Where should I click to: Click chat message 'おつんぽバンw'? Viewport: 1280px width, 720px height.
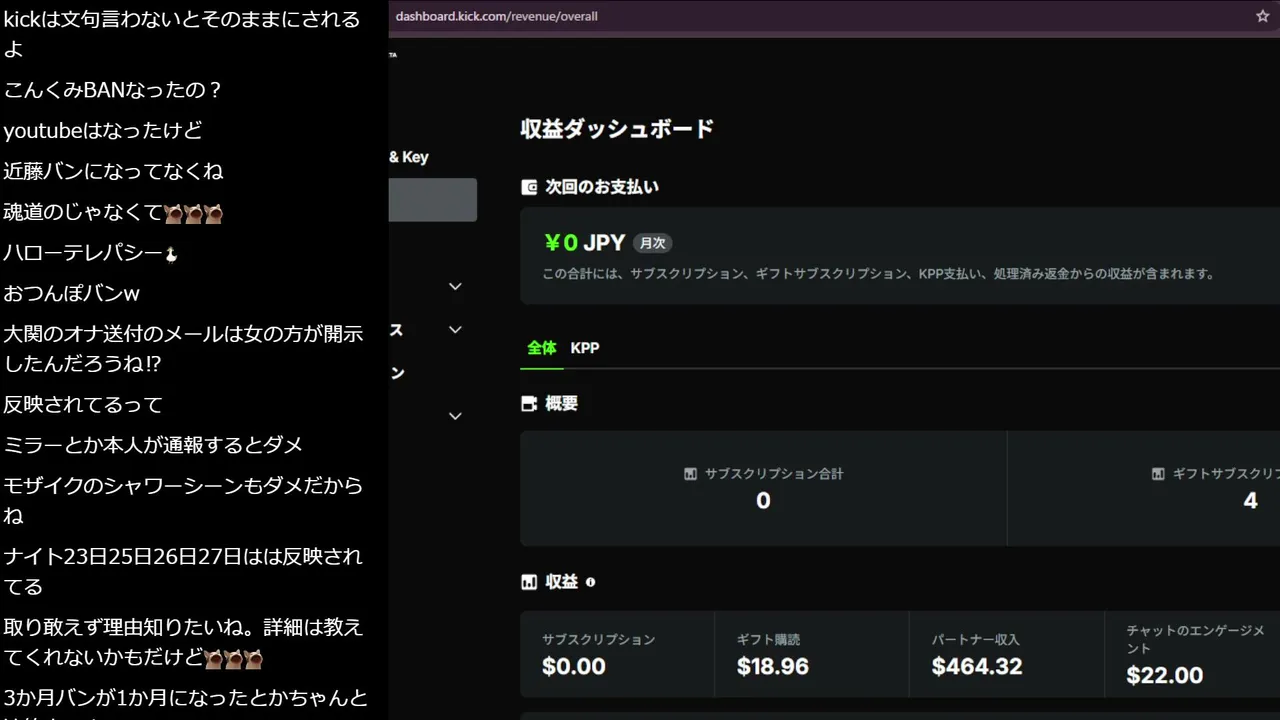click(71, 294)
